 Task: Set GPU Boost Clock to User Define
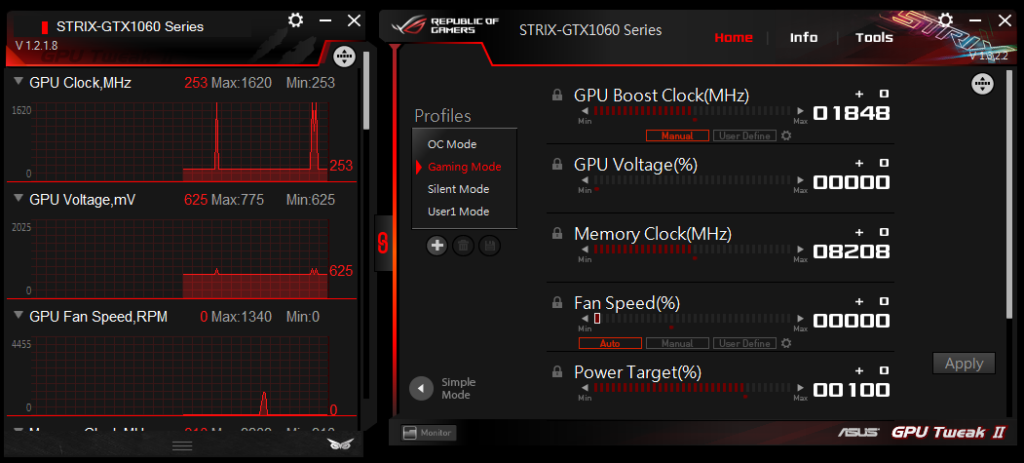(x=744, y=136)
